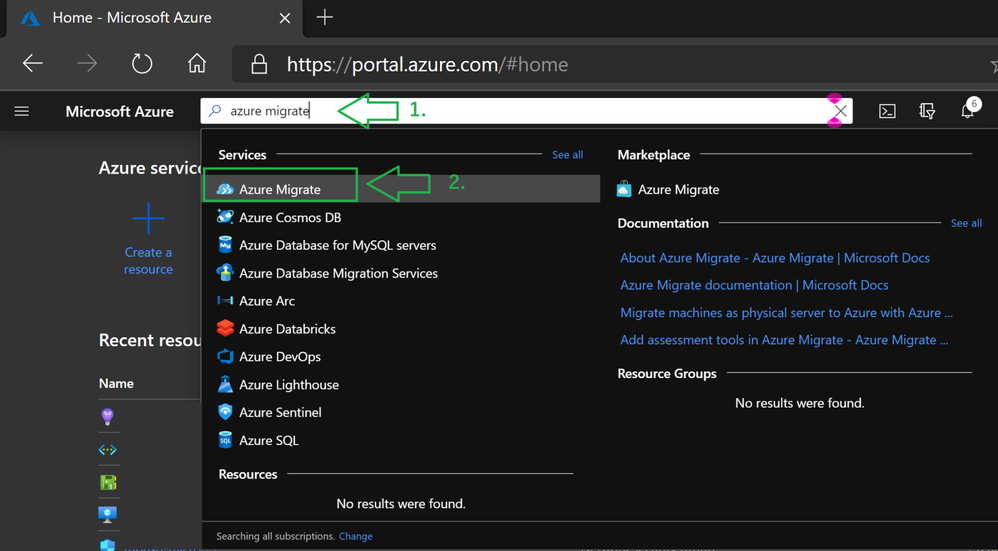
Task: Click Create a resource plus icon
Action: (x=148, y=219)
